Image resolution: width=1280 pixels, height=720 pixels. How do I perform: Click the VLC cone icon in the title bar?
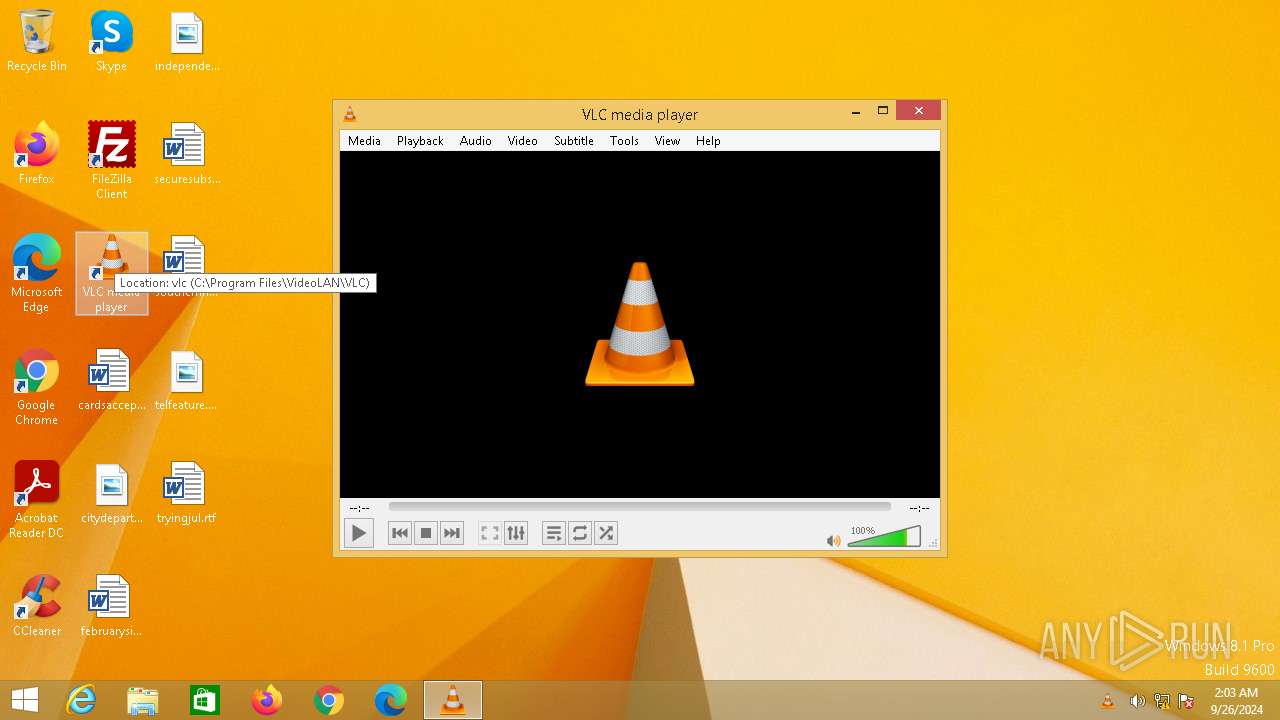tap(350, 114)
